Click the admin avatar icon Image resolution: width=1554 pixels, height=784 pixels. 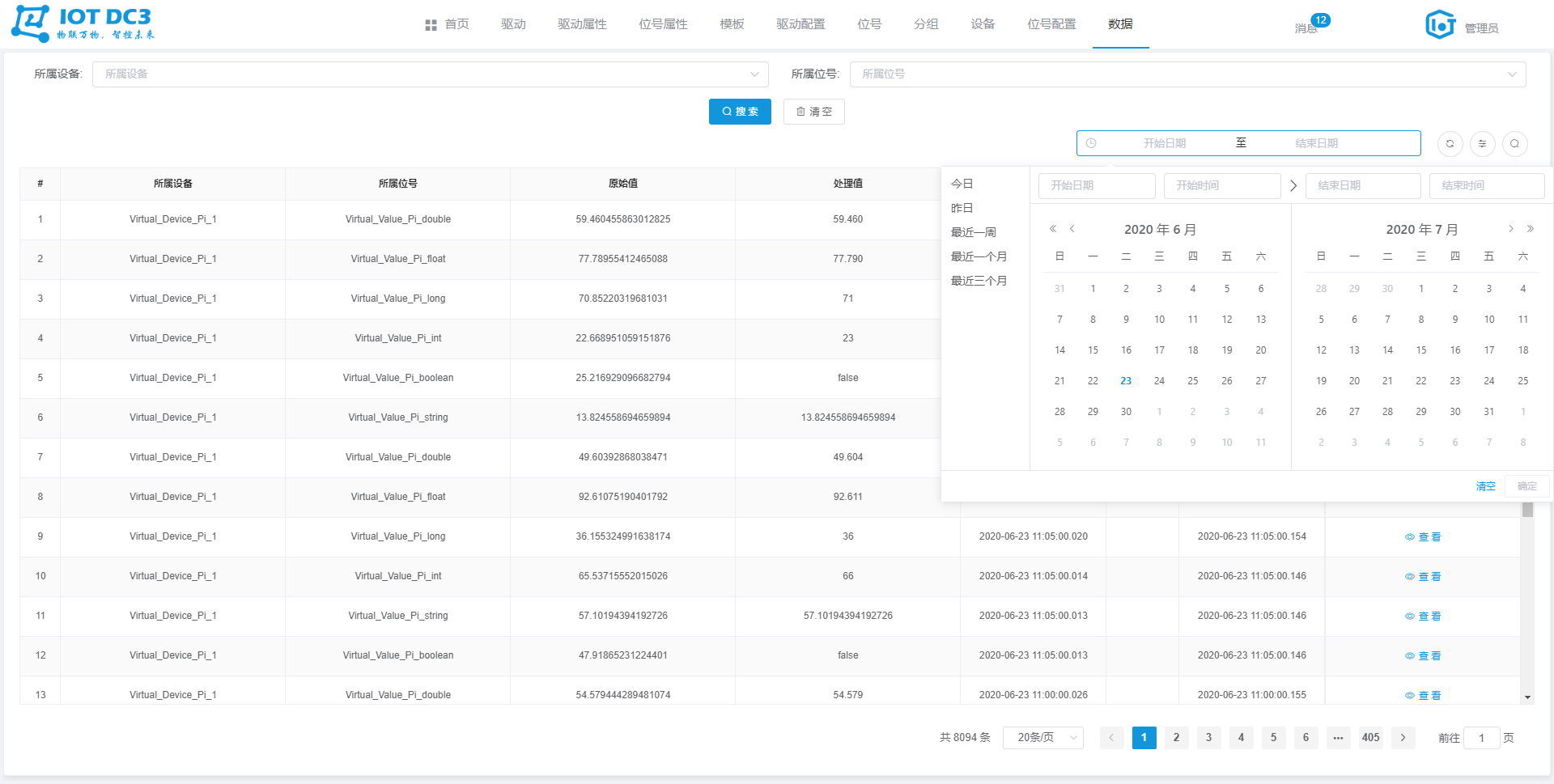pos(1440,24)
